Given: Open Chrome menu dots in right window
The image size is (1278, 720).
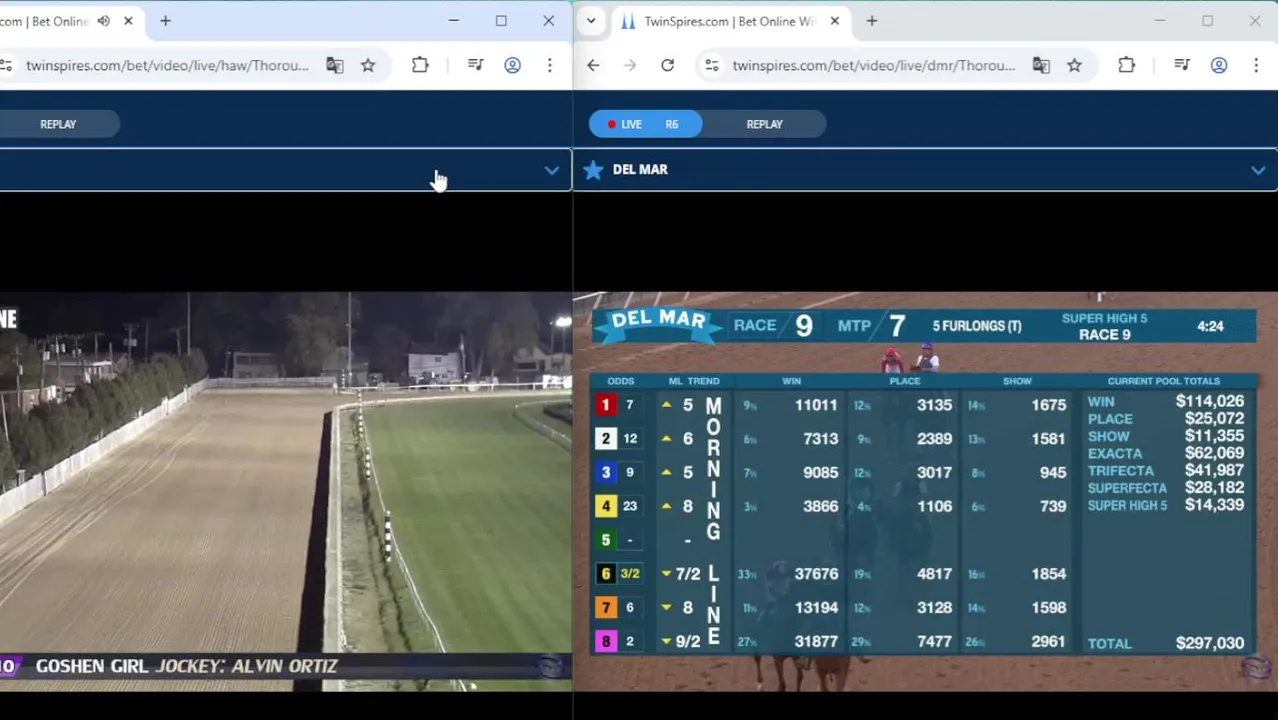Looking at the screenshot, I should (x=1256, y=65).
